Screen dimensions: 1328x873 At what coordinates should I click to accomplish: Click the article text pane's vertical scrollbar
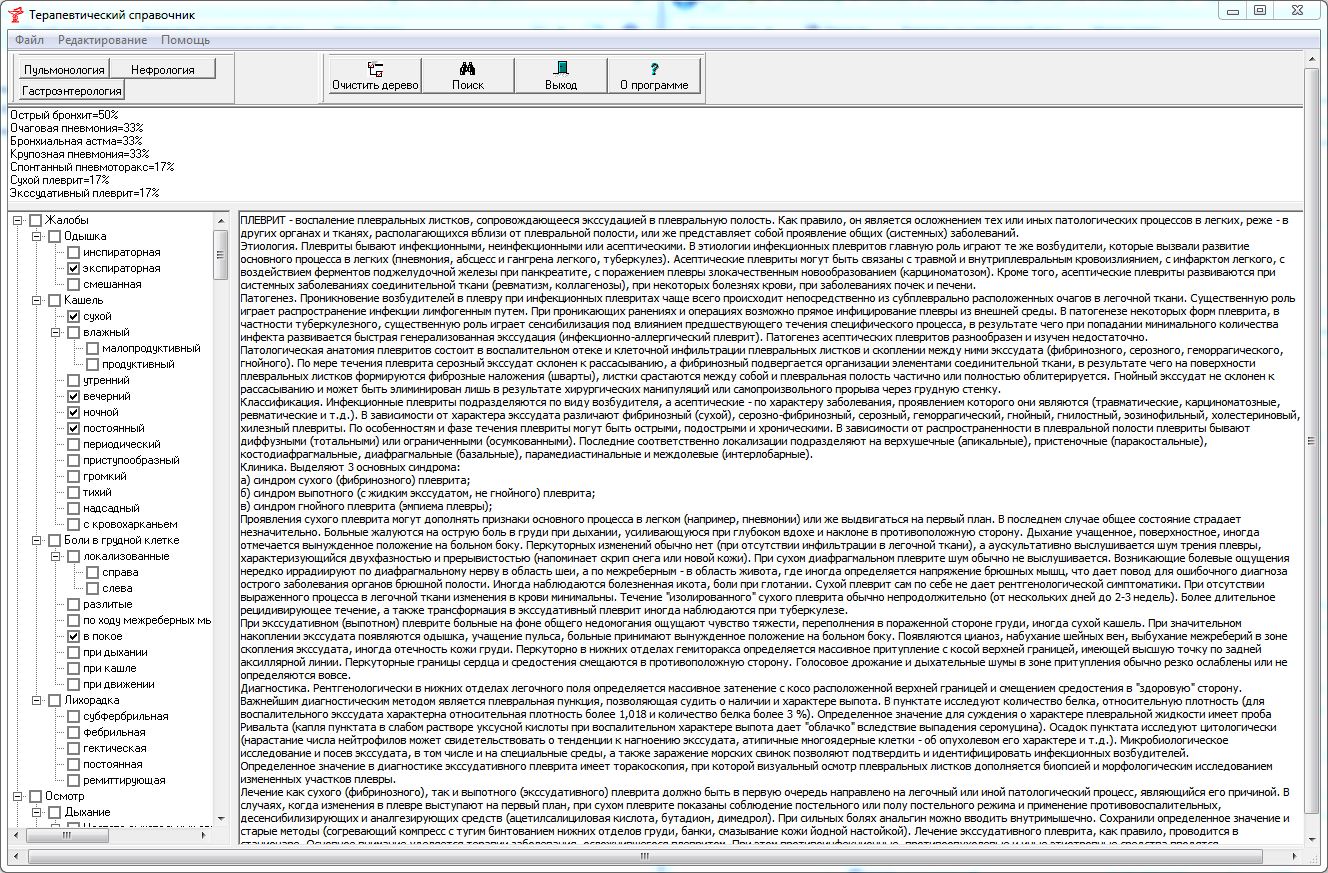pyautogui.click(x=1312, y=440)
